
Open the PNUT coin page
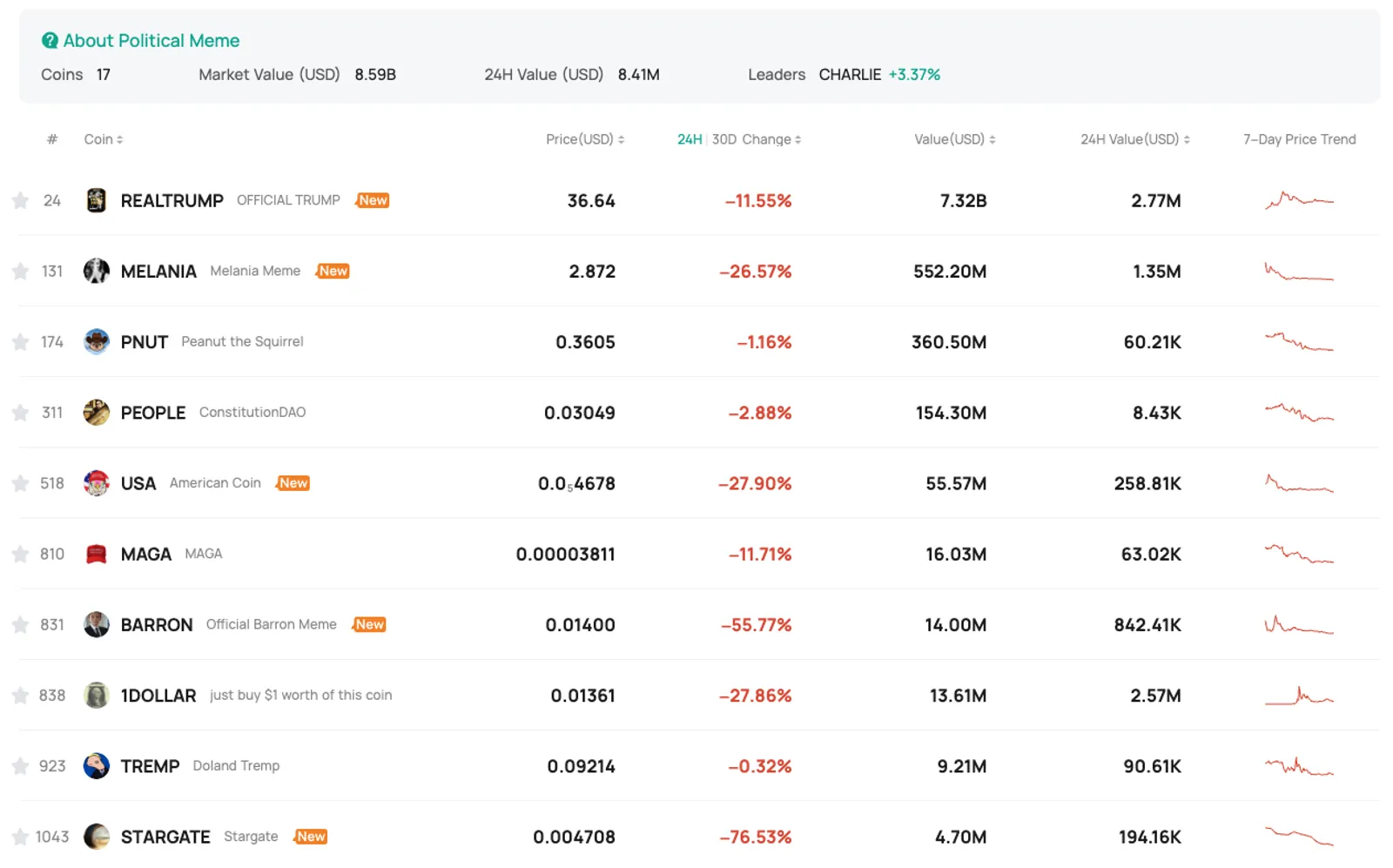(x=145, y=341)
